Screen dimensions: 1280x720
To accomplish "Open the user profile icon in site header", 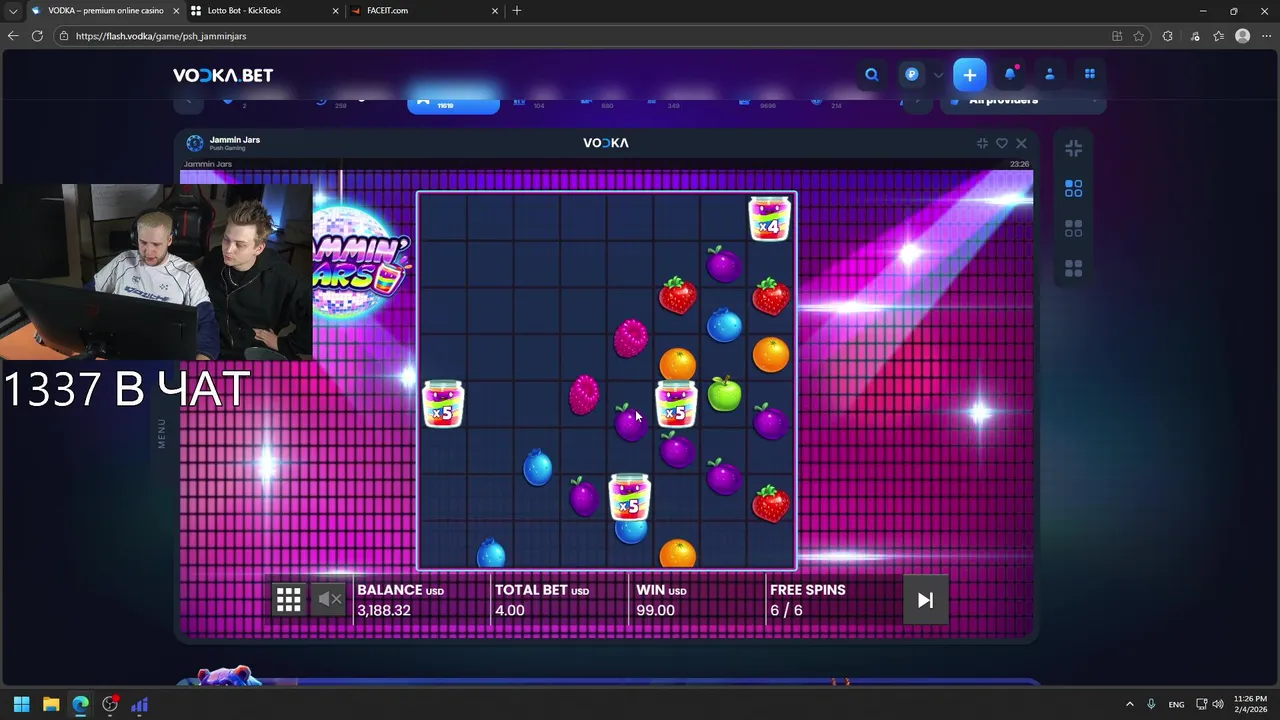I will tap(1049, 75).
